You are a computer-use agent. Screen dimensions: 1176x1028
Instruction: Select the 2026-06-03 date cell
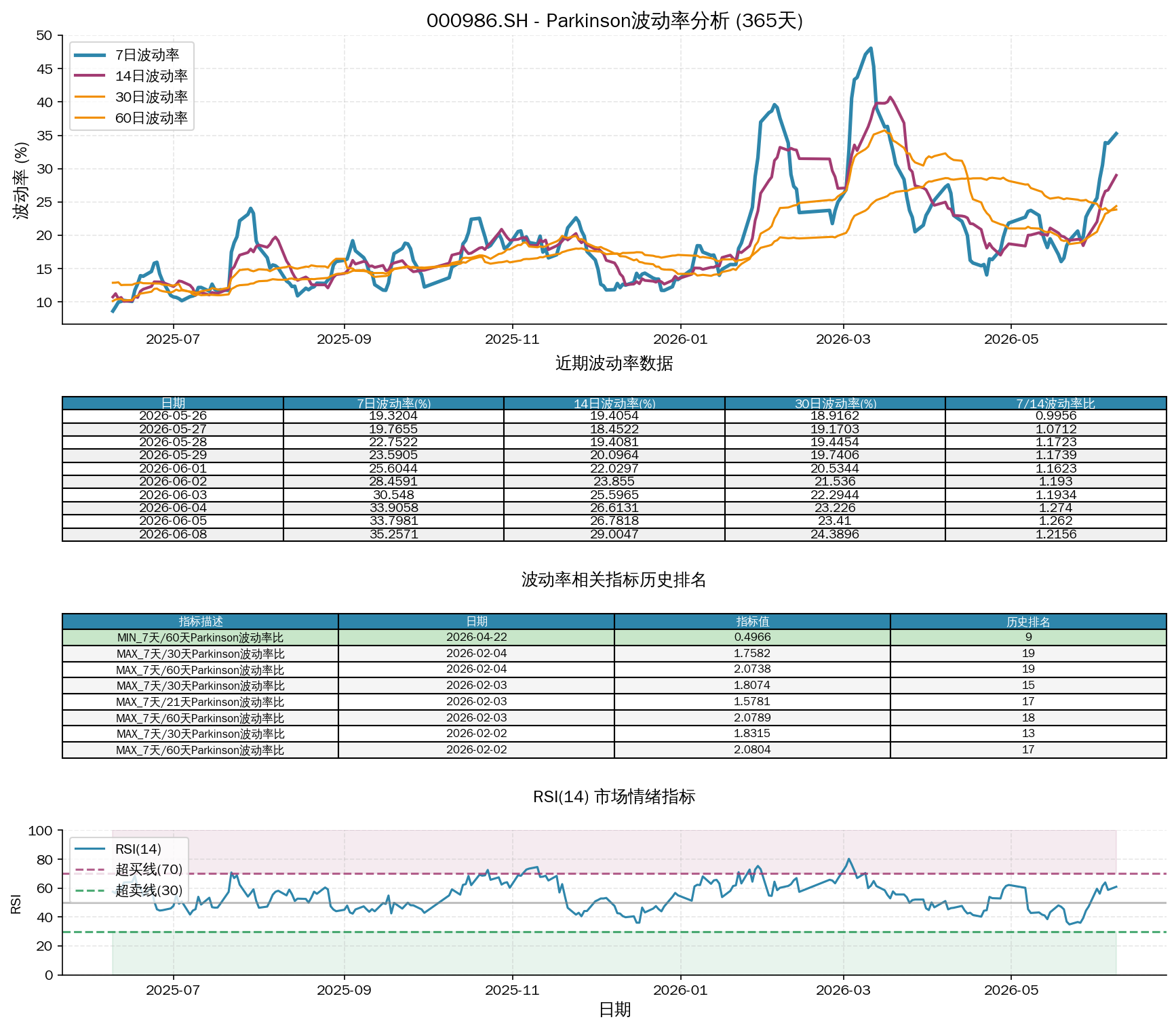pos(173,495)
